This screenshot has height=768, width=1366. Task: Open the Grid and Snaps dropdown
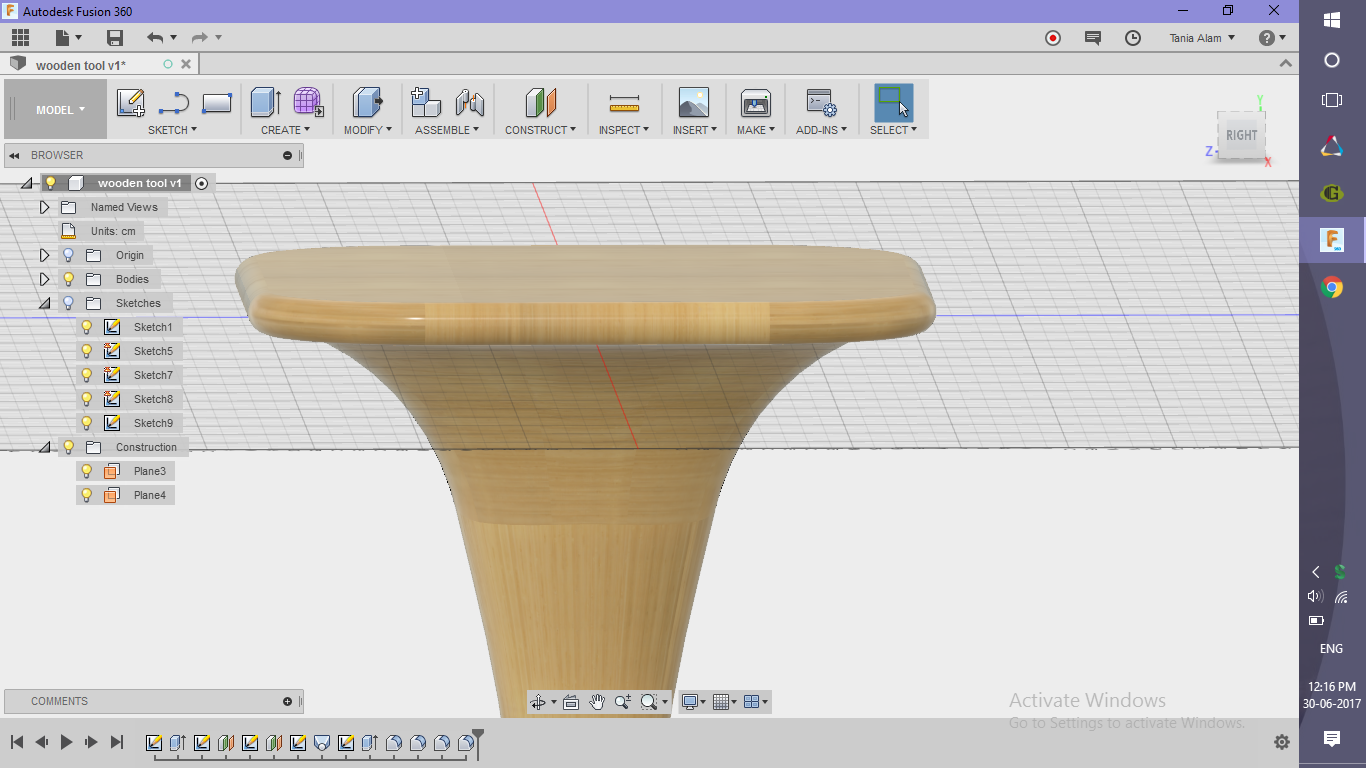click(x=725, y=702)
